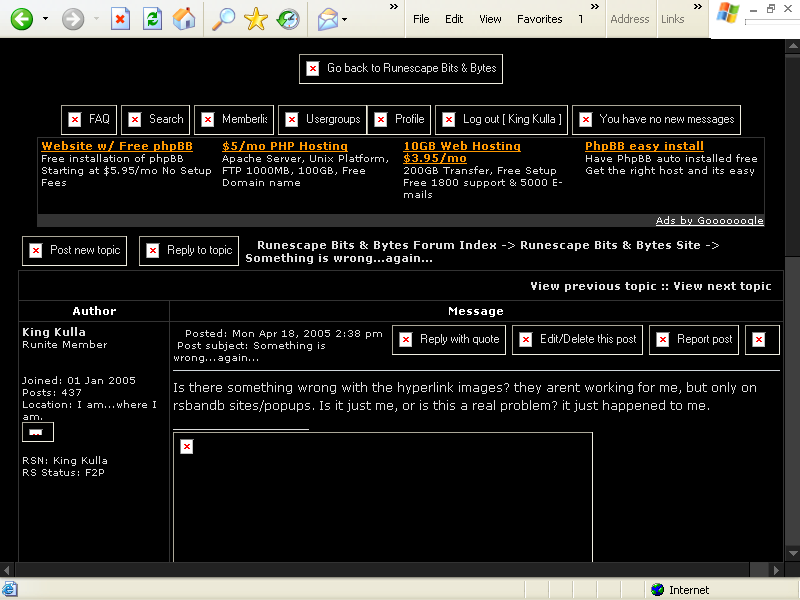Image resolution: width=800 pixels, height=600 pixels.
Task: Click broken image icon in signature box
Action: pos(187,447)
